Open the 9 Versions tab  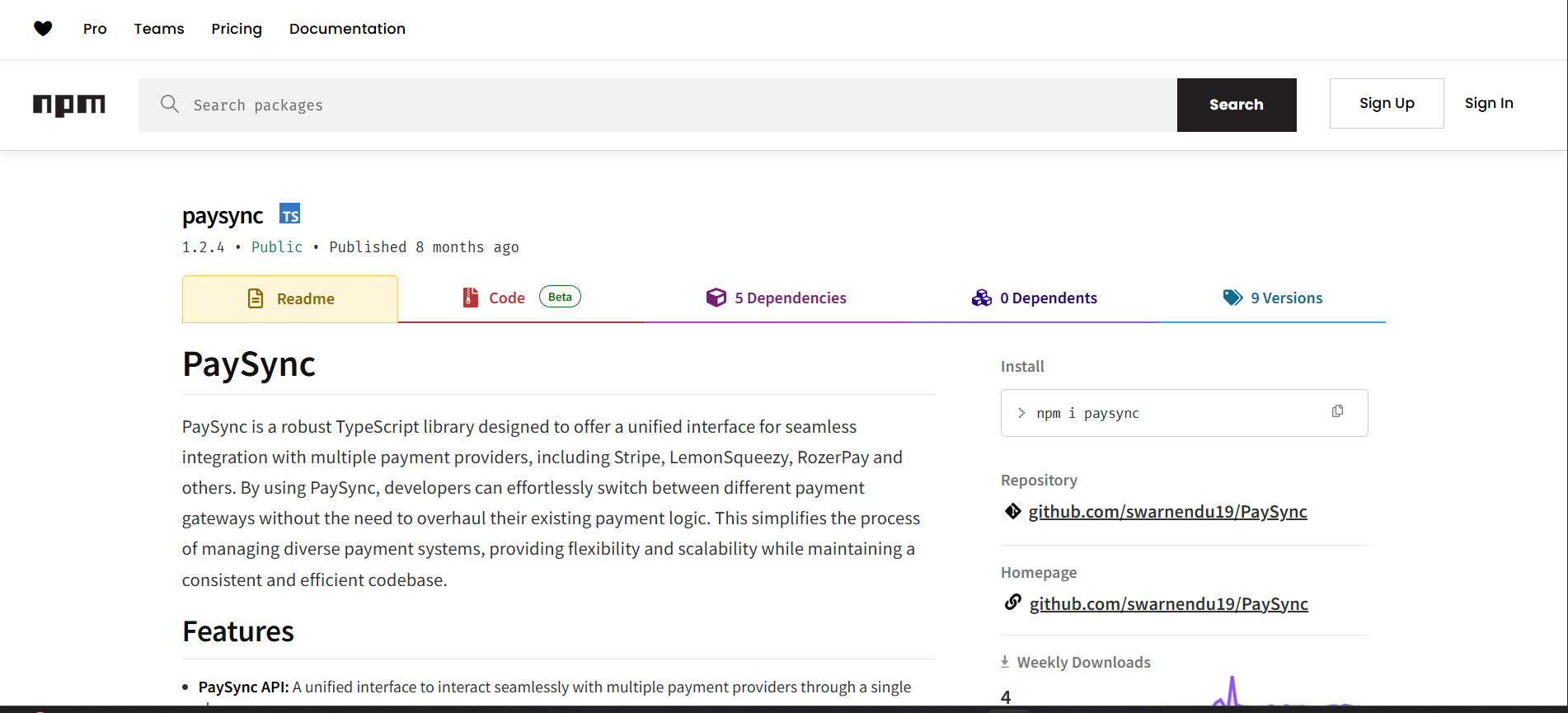pos(1273,298)
